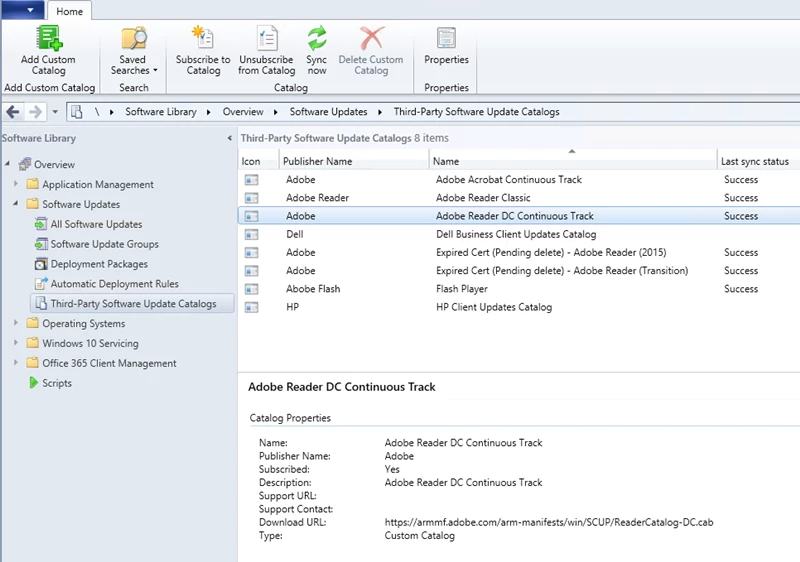Screen dimensions: 800x562
Task: Select the Windows 10 Servicing node
Action: tap(90, 344)
